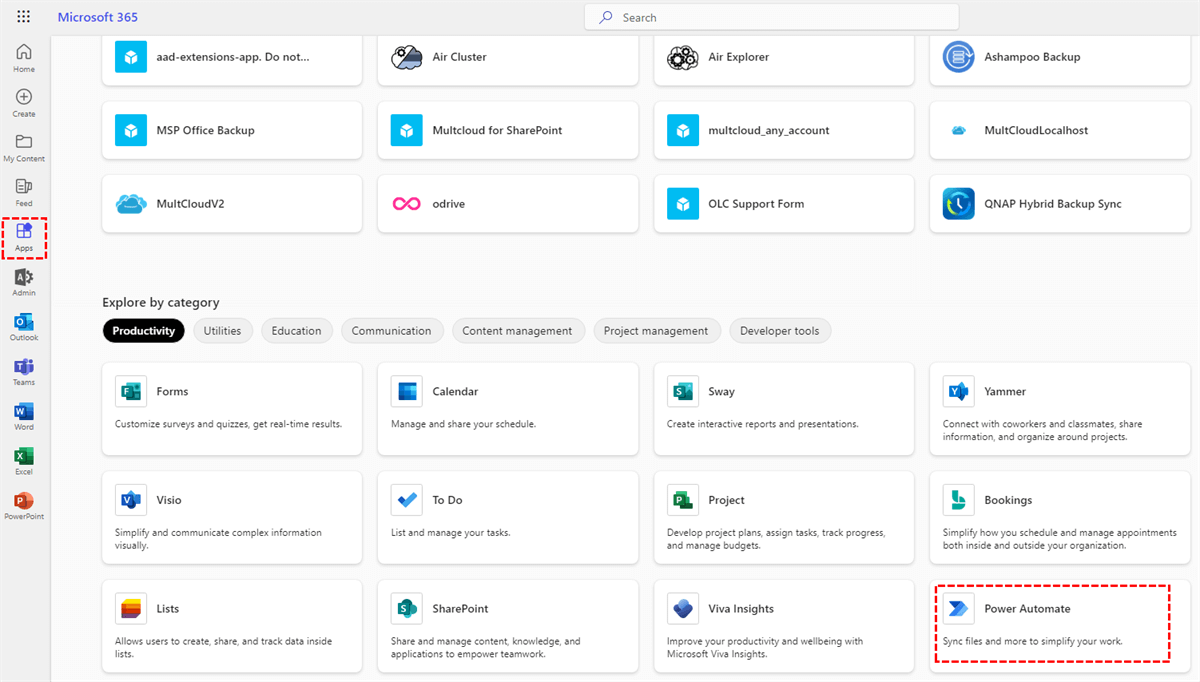Click the Air Cluster cloud icon

[407, 57]
